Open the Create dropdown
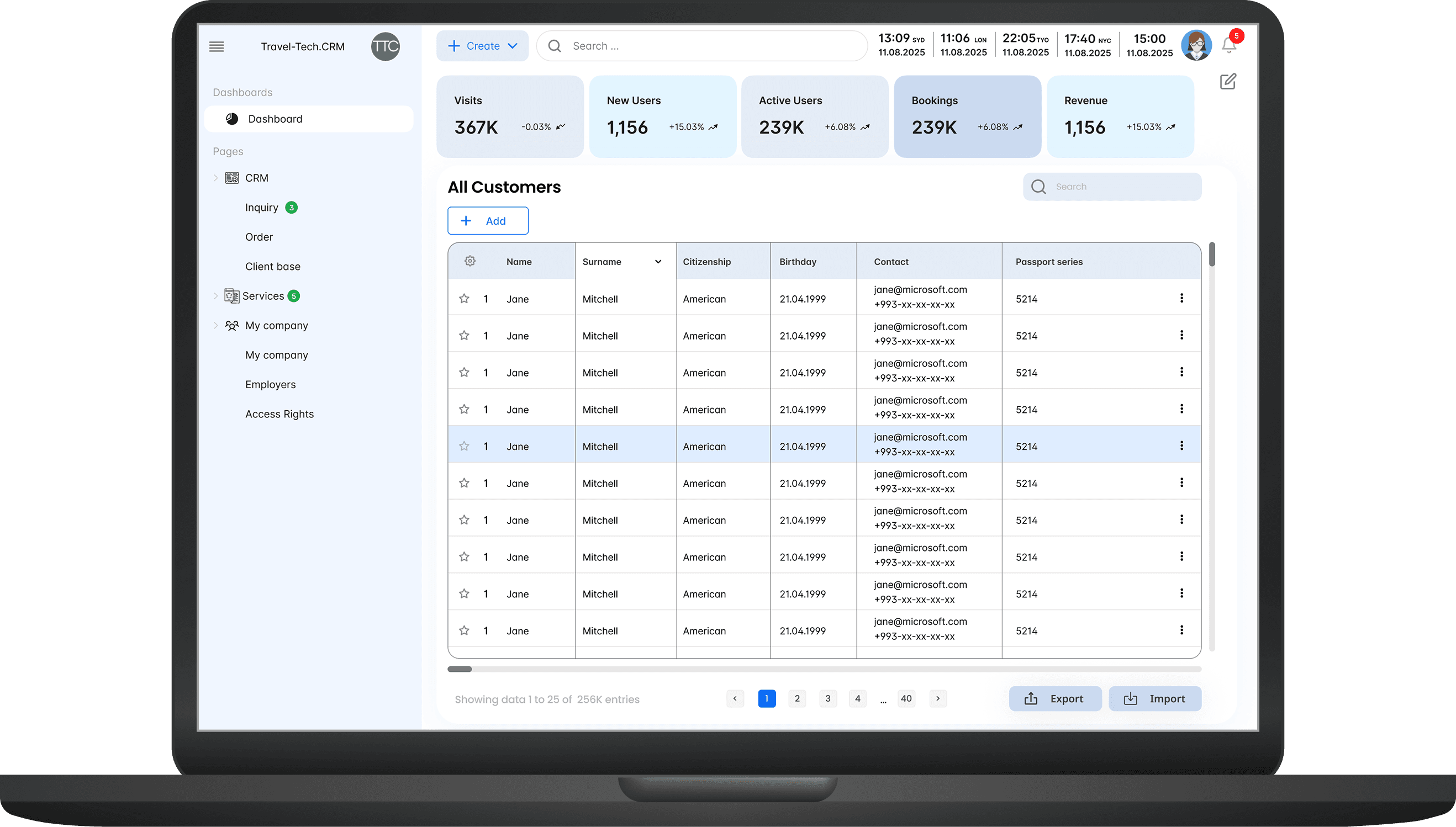The image size is (1456, 827). (483, 46)
